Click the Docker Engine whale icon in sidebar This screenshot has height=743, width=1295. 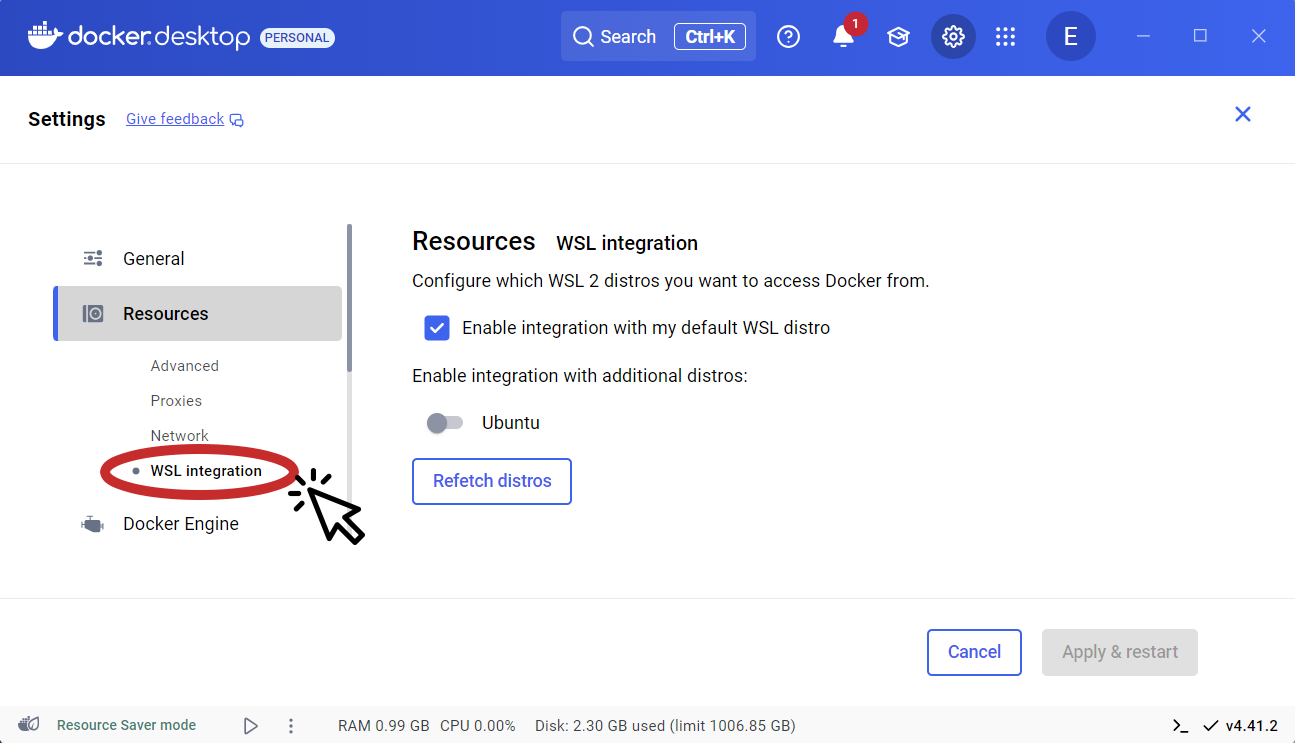click(x=92, y=523)
